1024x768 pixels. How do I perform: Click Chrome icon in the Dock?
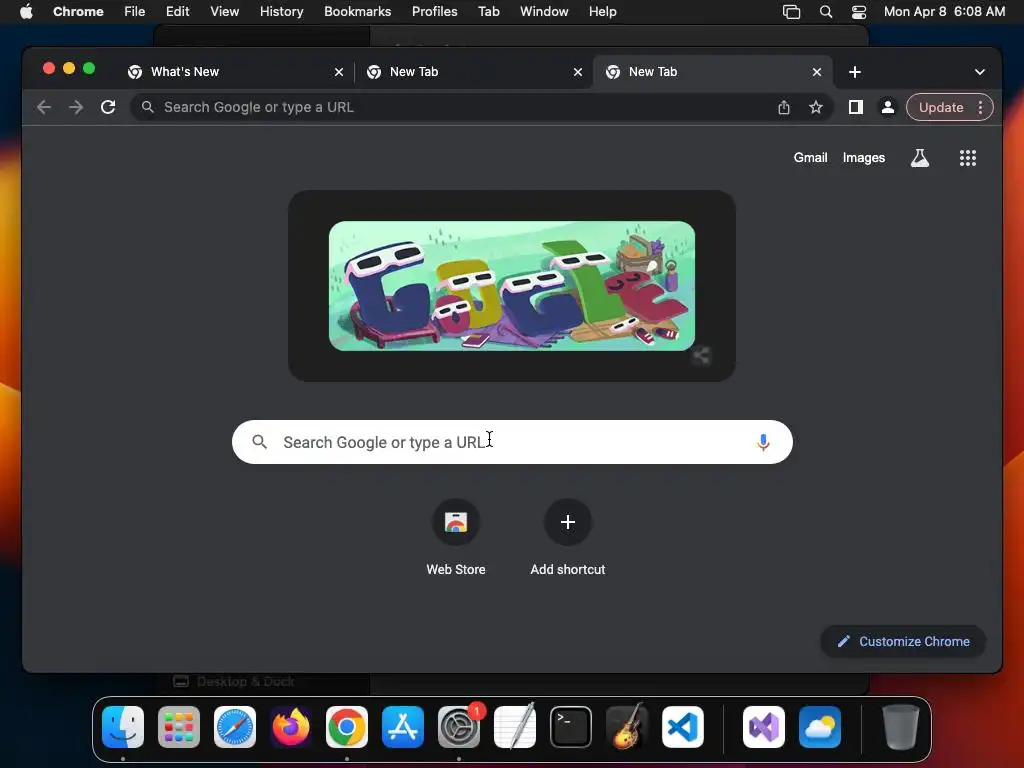click(347, 727)
